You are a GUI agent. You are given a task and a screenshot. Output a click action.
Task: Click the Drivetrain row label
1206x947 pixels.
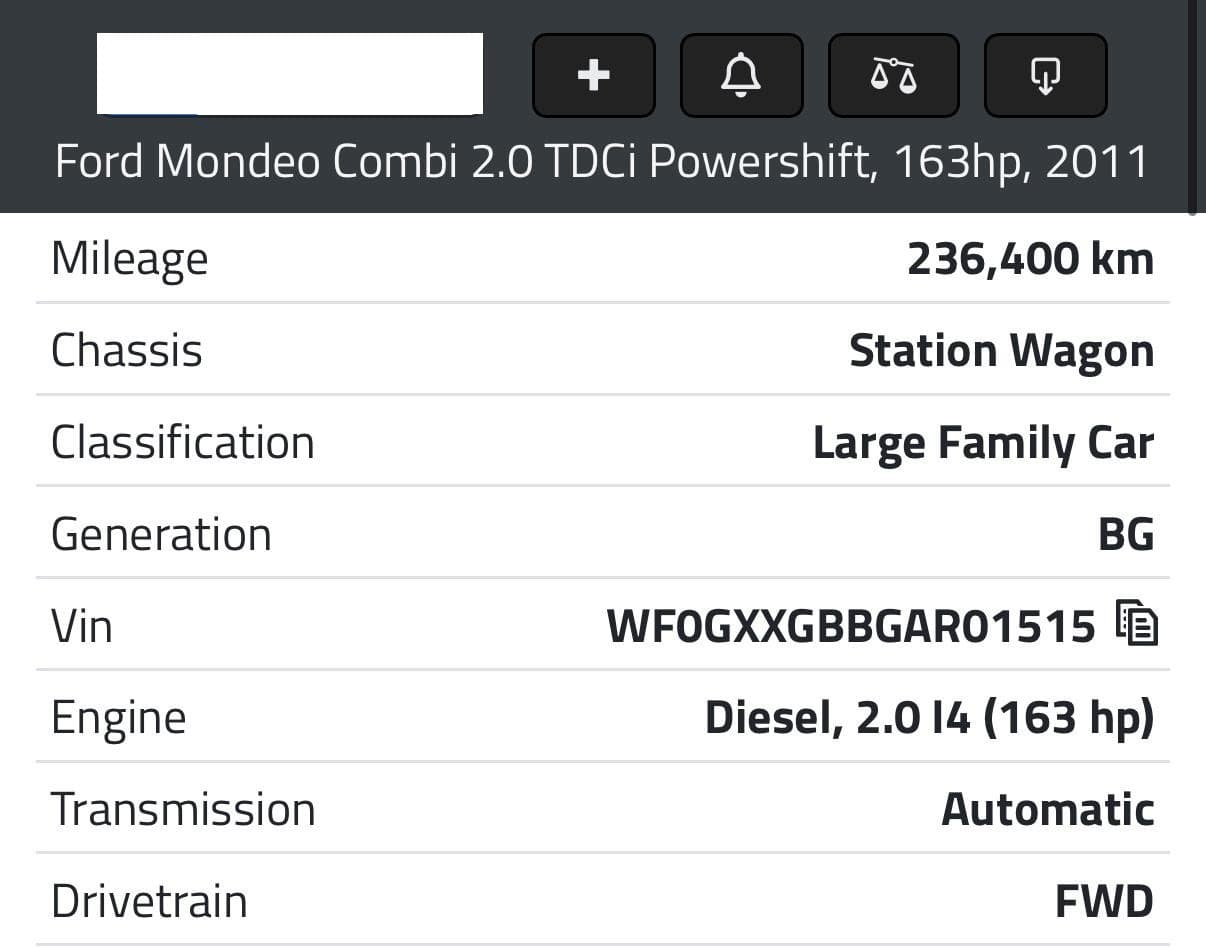point(149,902)
